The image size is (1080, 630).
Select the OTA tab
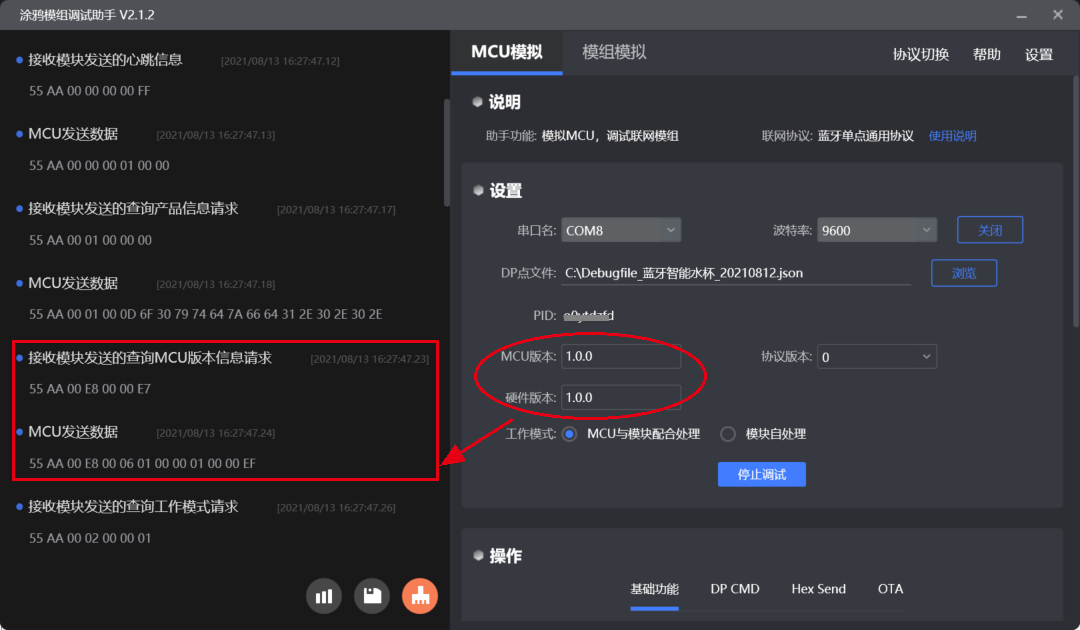coord(890,589)
